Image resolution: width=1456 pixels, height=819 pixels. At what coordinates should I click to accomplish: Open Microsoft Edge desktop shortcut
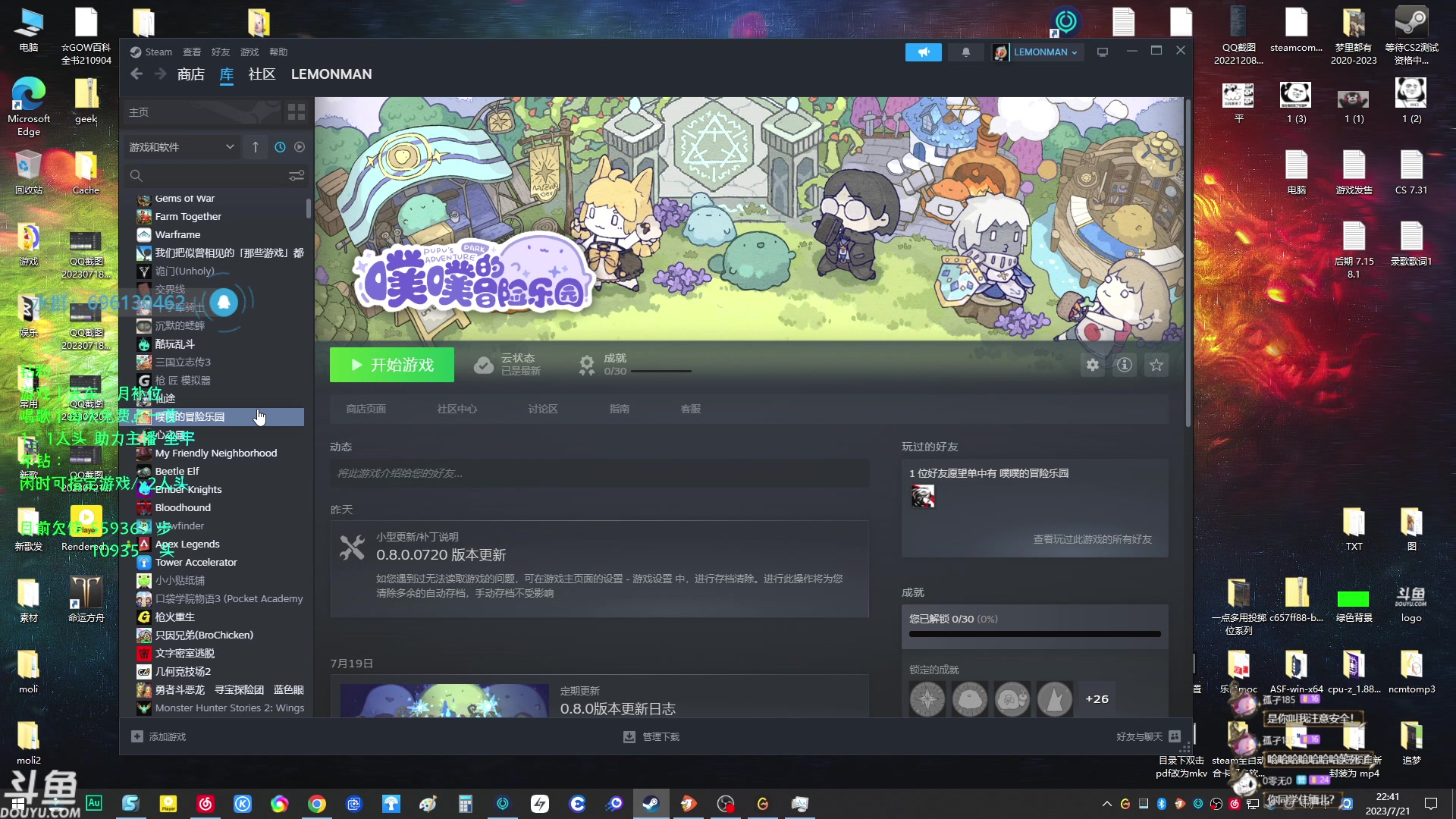[x=29, y=106]
